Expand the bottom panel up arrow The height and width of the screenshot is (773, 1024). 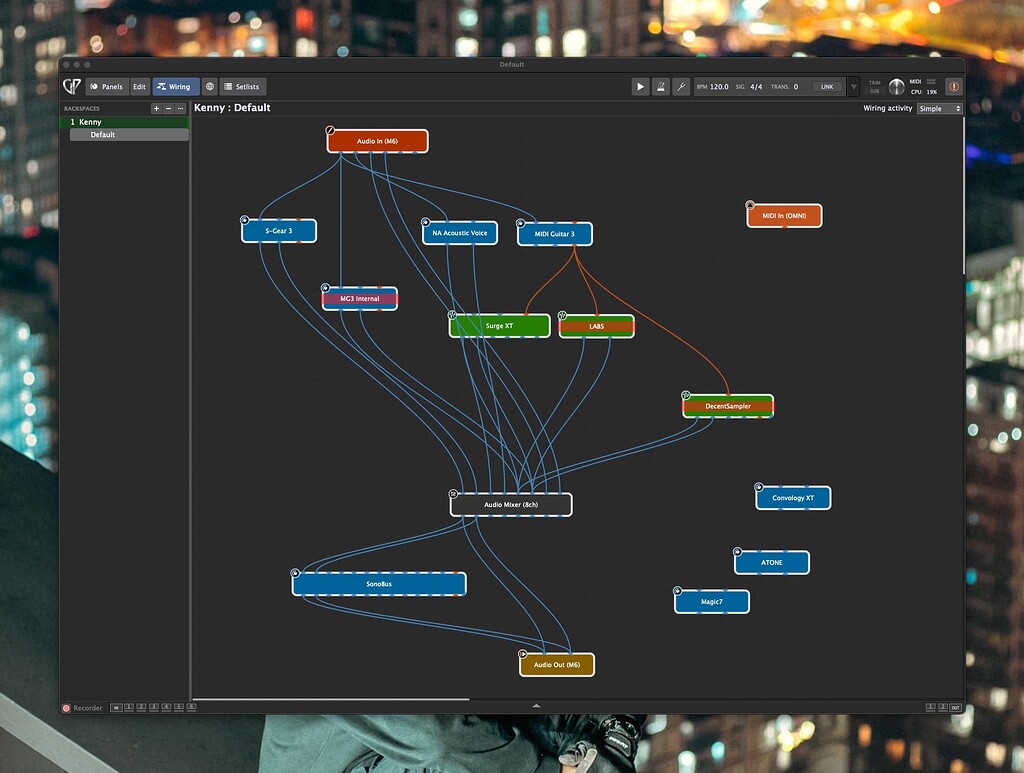click(536, 706)
